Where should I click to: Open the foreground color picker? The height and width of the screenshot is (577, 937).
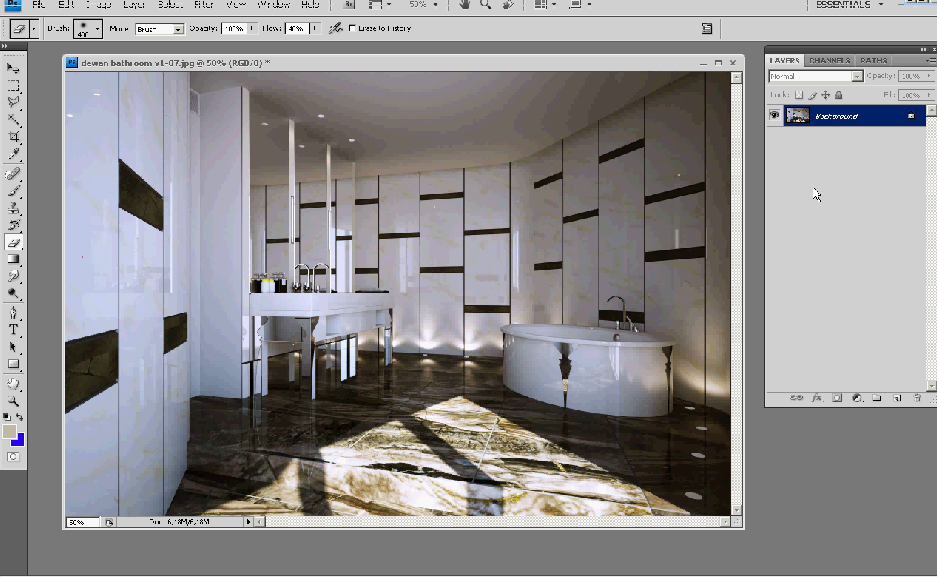click(9, 431)
